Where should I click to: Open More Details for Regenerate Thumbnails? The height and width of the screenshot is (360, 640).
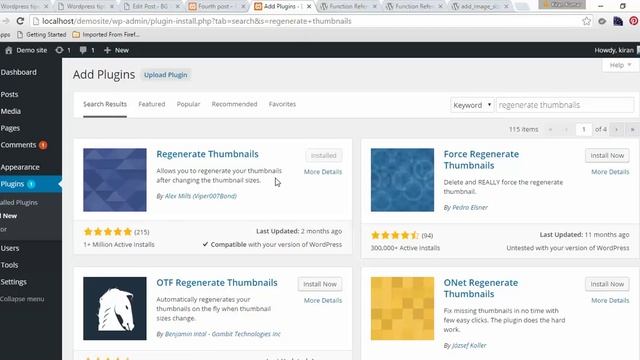[x=323, y=172]
